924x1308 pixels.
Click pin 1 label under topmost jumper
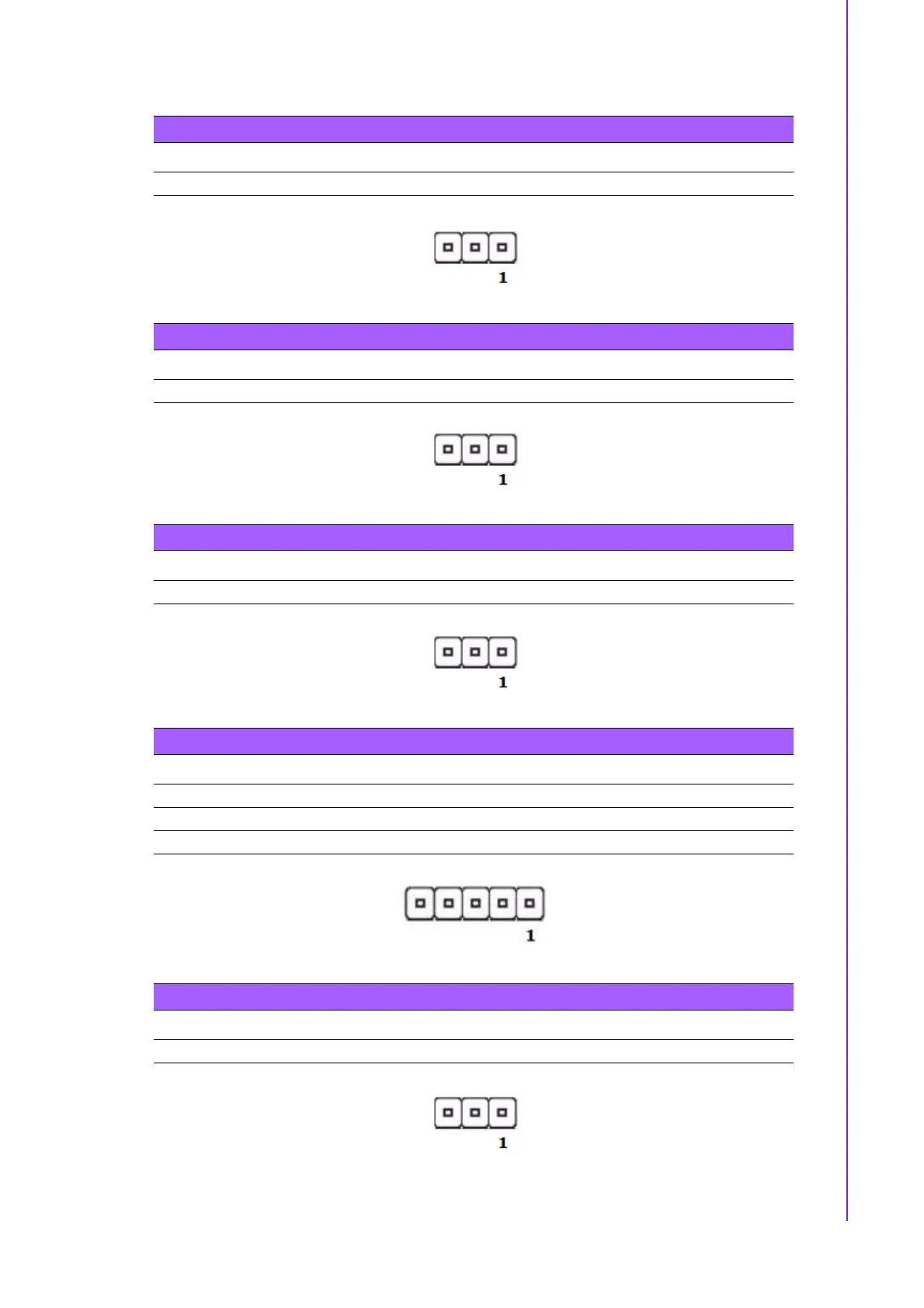[502, 278]
